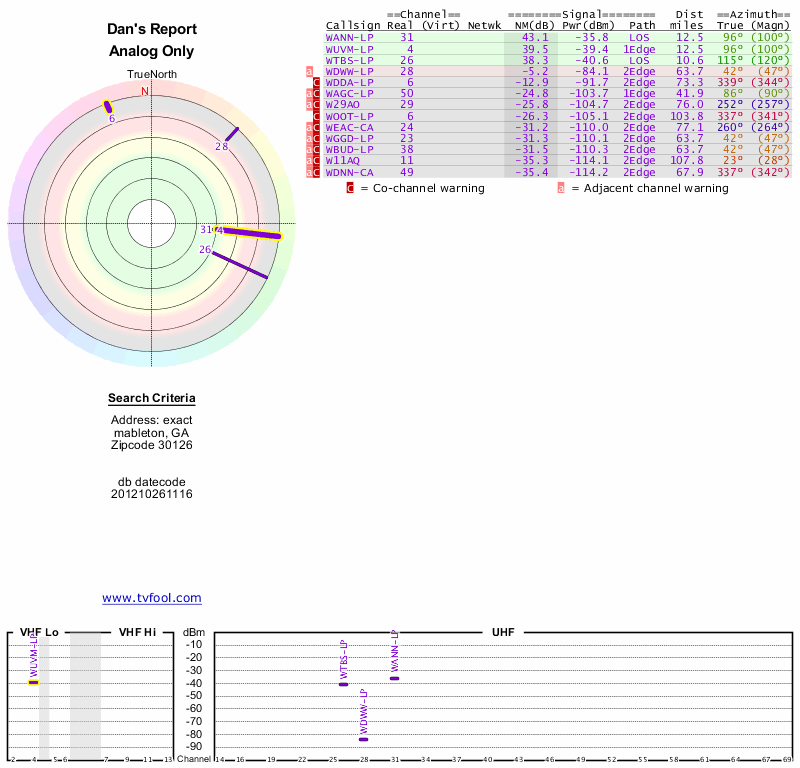Click the pink adjacent channel legend icon
Image resolution: width=800 pixels, height=768 pixels.
[561, 188]
